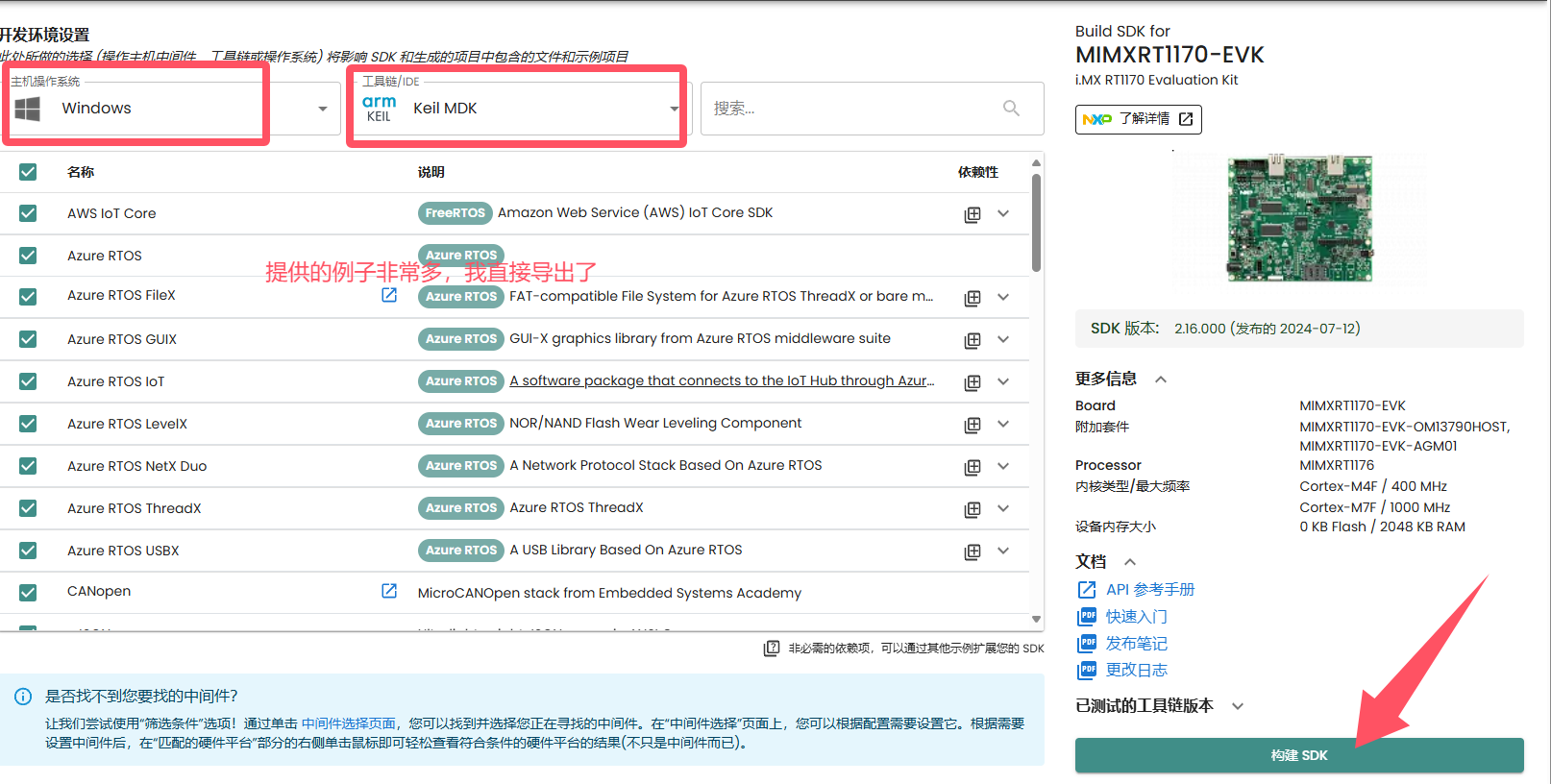
Task: Click the 构建 SDK button
Action: tap(1299, 755)
